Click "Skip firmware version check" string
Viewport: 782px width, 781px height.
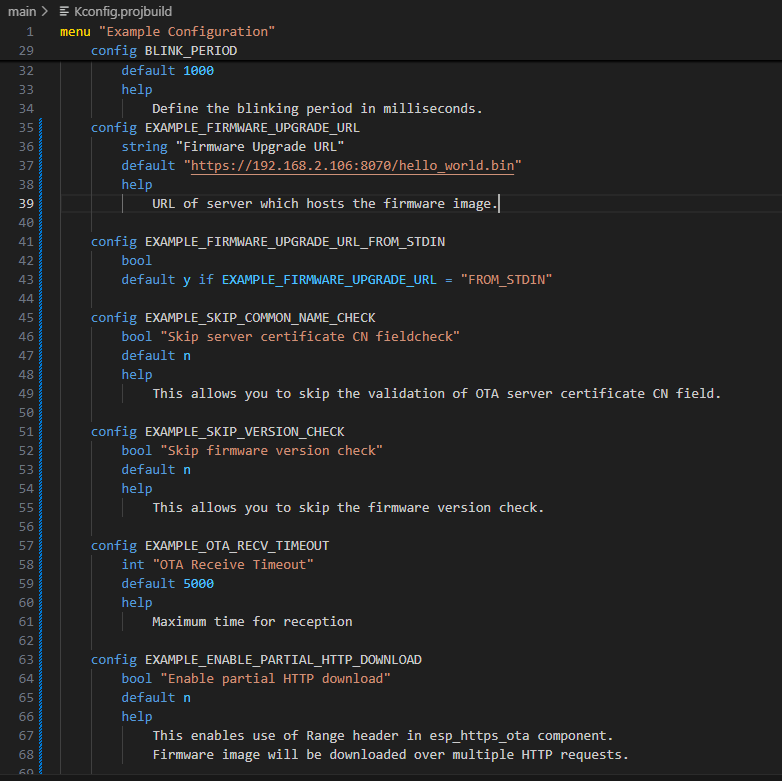pos(271,451)
